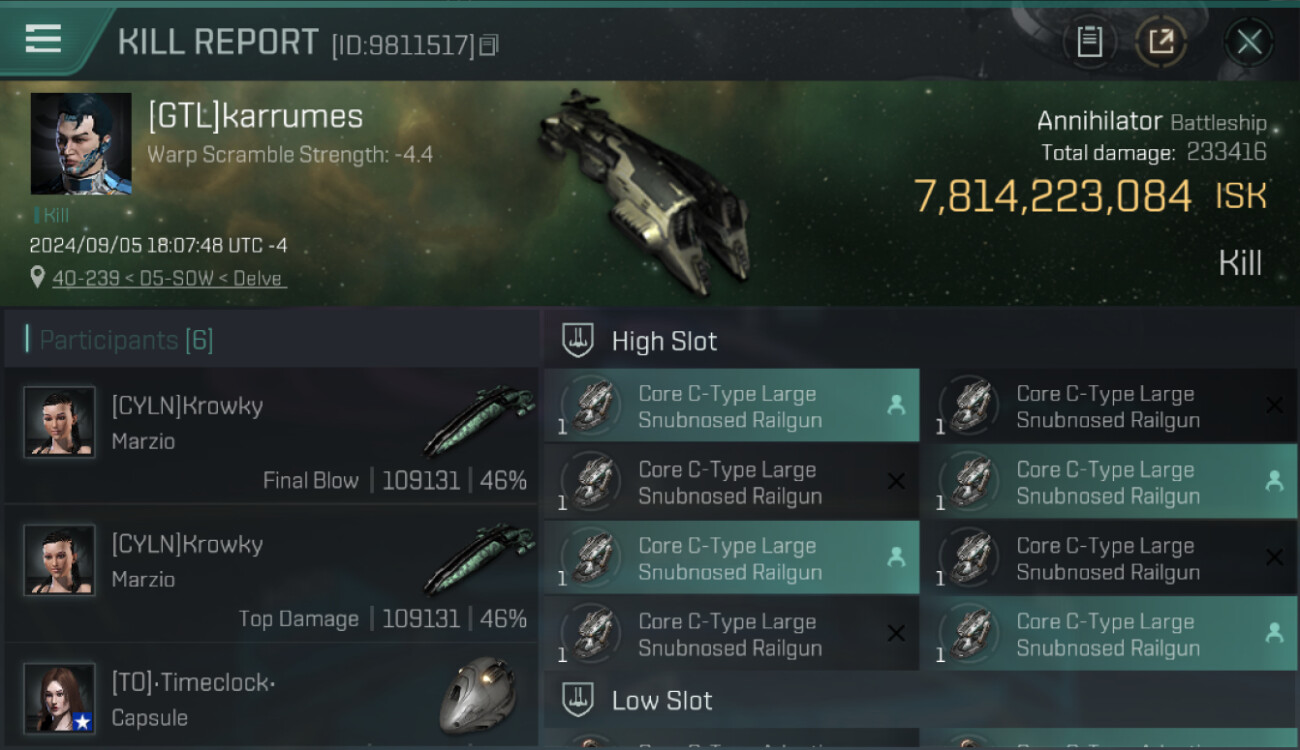View the karrumes victim portrait
The width and height of the screenshot is (1300, 750).
click(81, 144)
